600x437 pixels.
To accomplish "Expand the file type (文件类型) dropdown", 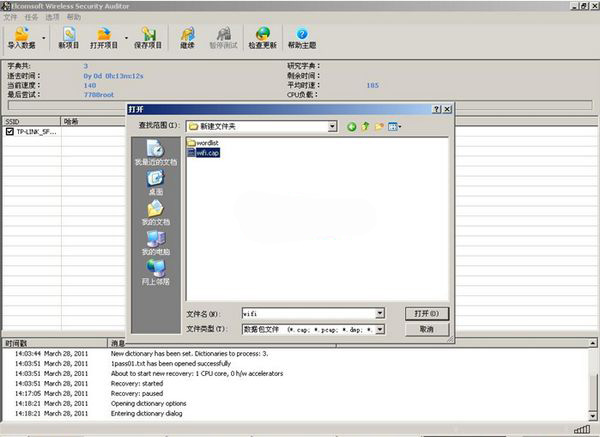I will pos(379,328).
